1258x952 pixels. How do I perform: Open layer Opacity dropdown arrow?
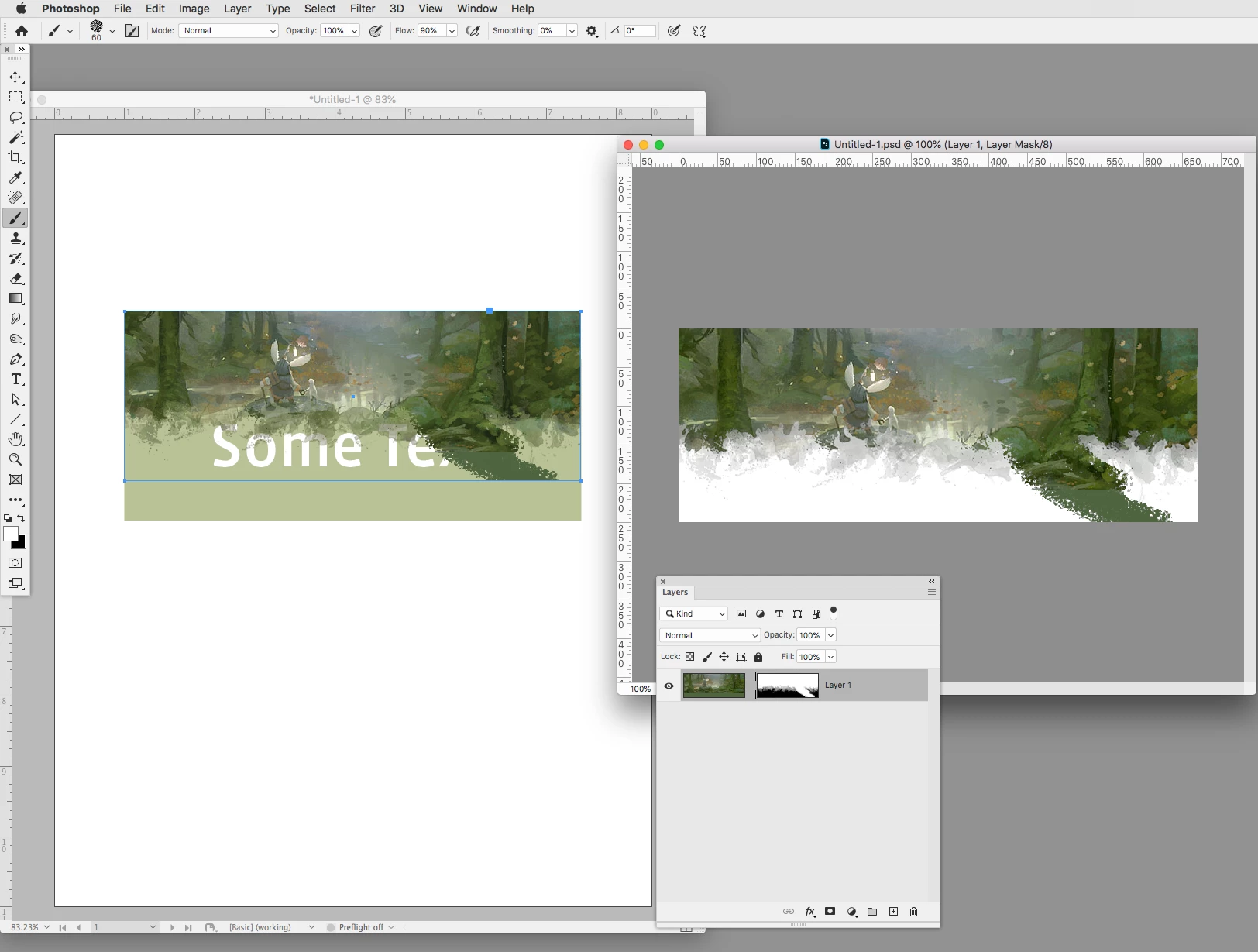pyautogui.click(x=830, y=635)
